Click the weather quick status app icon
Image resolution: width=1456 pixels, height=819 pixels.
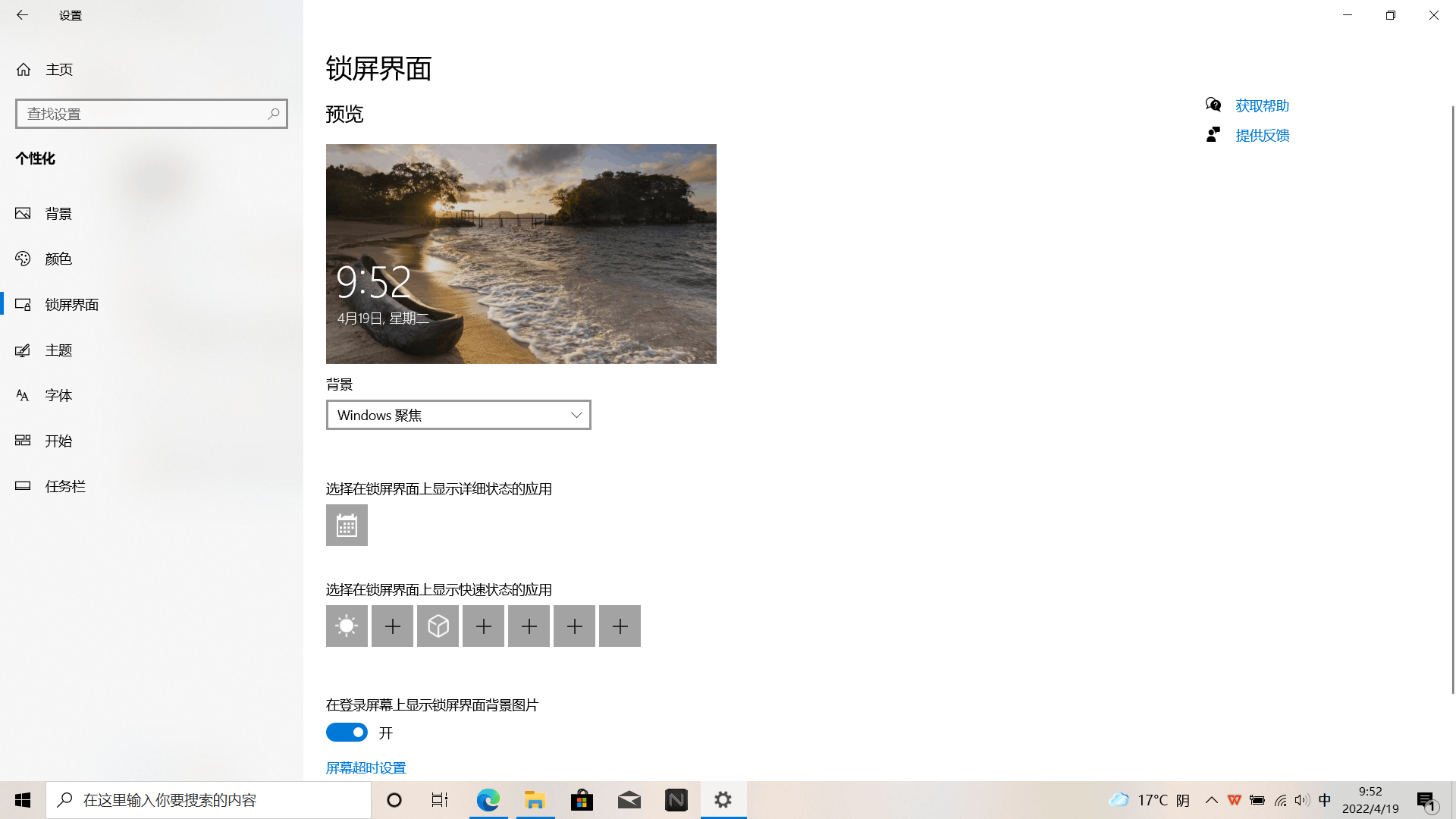pyautogui.click(x=347, y=626)
